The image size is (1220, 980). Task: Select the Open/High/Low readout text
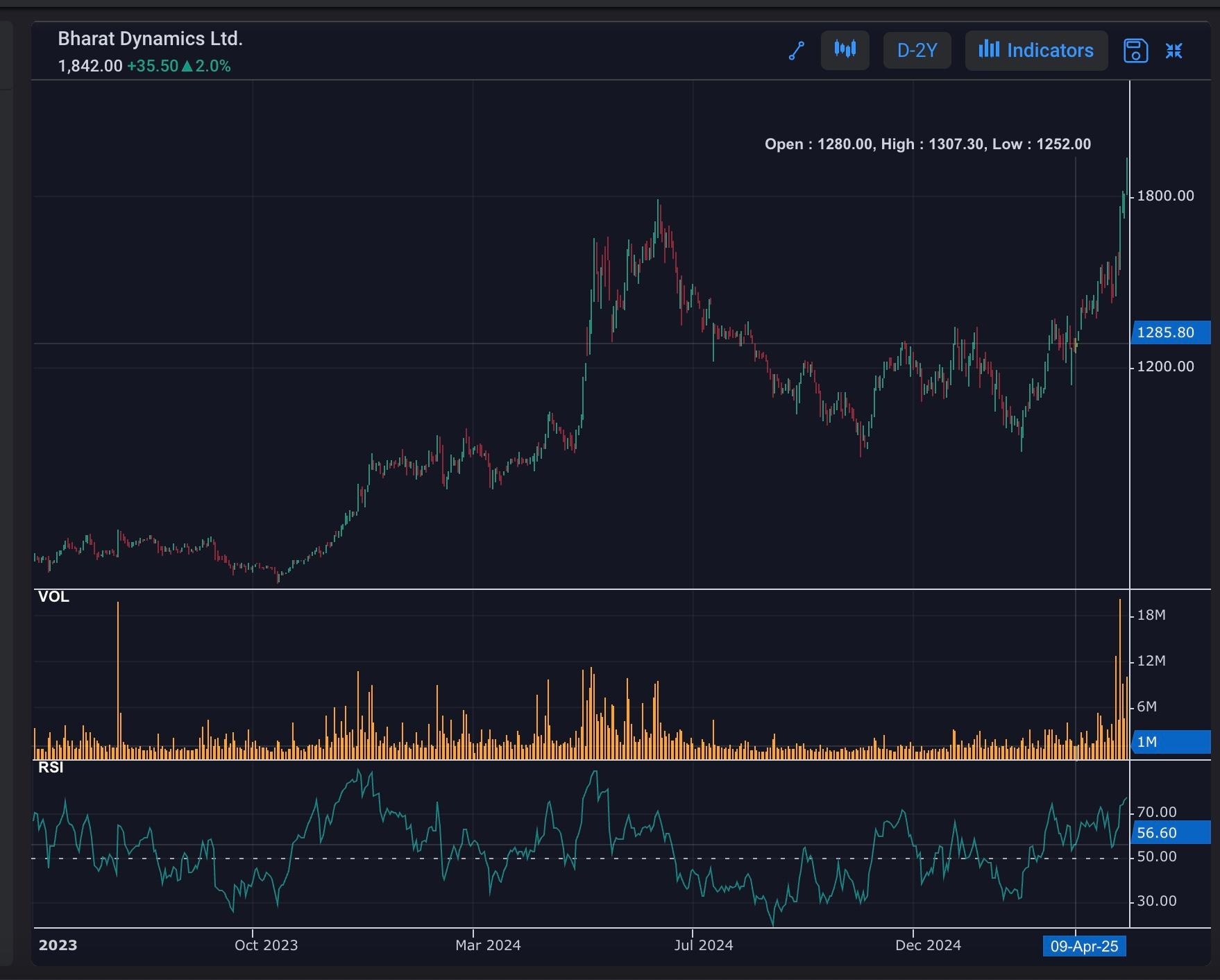pyautogui.click(x=928, y=144)
